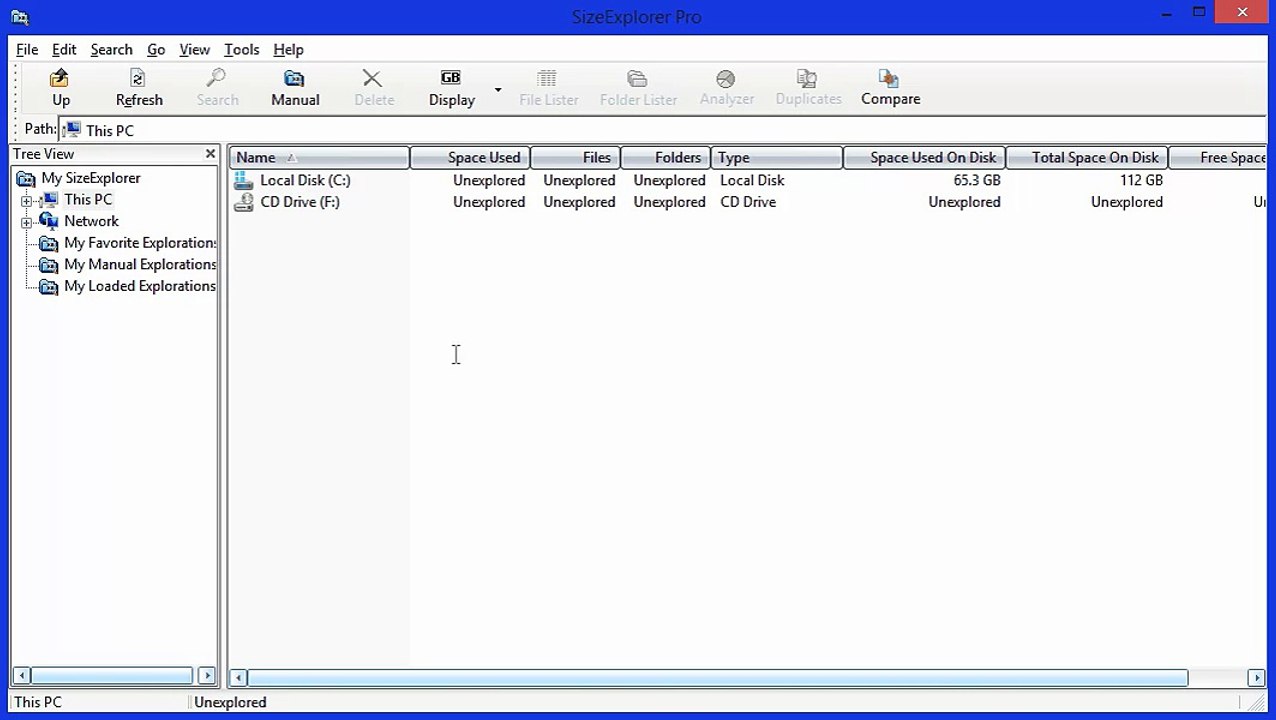Sort by the Space Used column header

[x=470, y=158]
